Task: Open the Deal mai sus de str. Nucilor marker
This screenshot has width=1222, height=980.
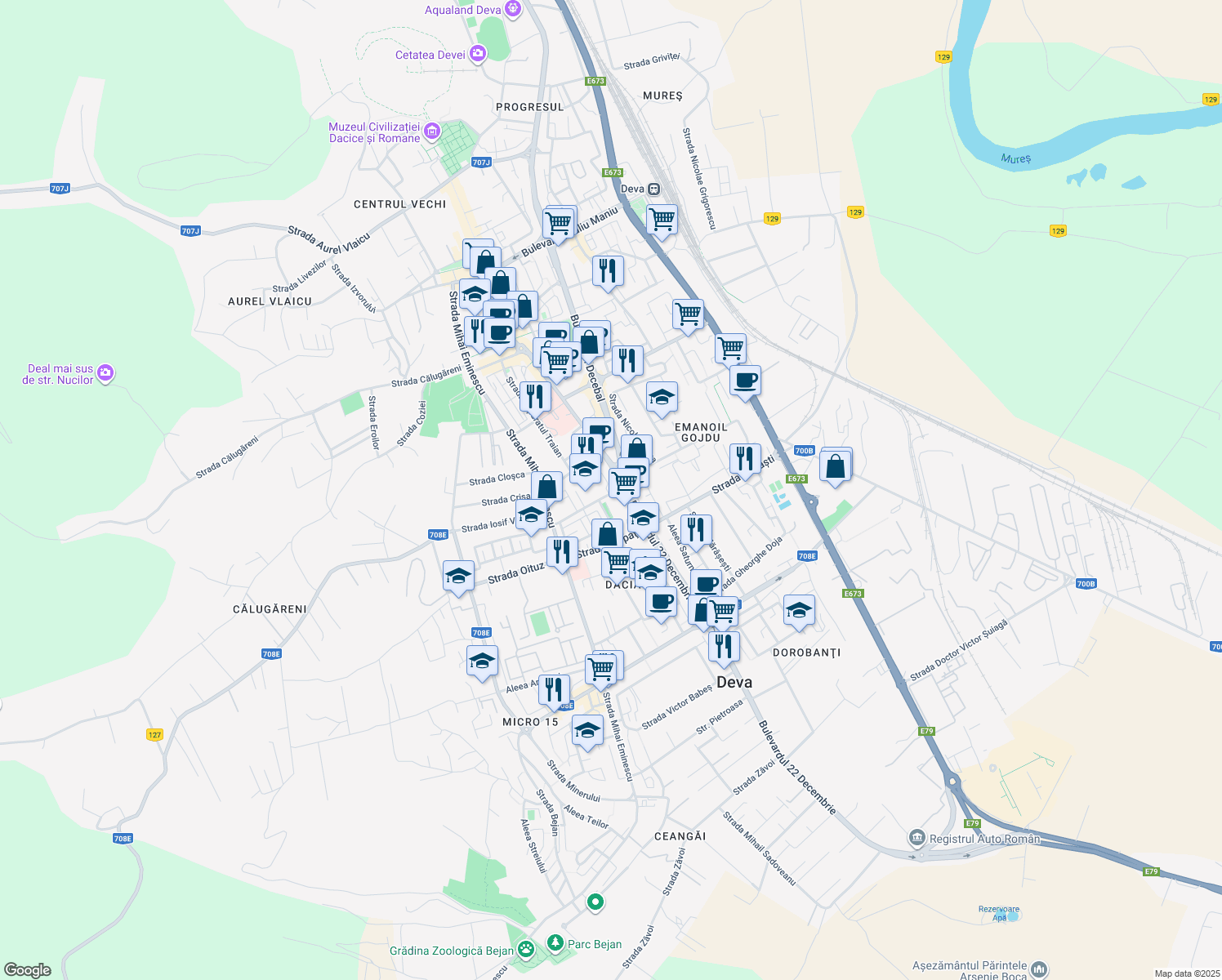Action: point(105,372)
